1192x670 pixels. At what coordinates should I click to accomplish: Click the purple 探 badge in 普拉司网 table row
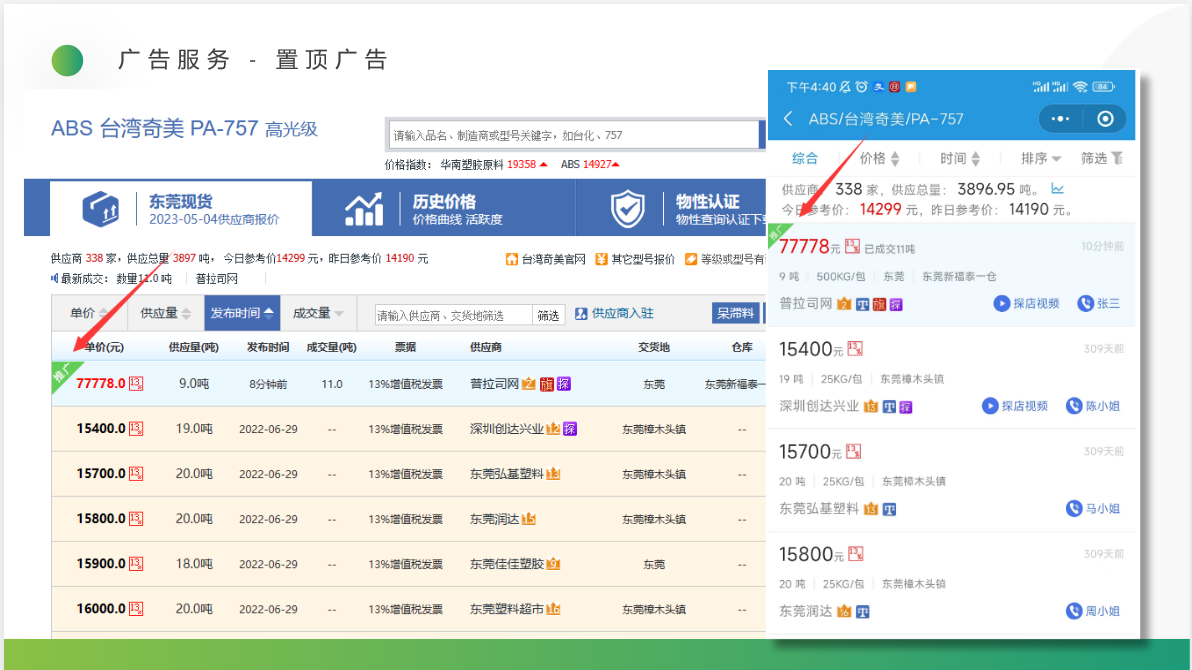(563, 384)
